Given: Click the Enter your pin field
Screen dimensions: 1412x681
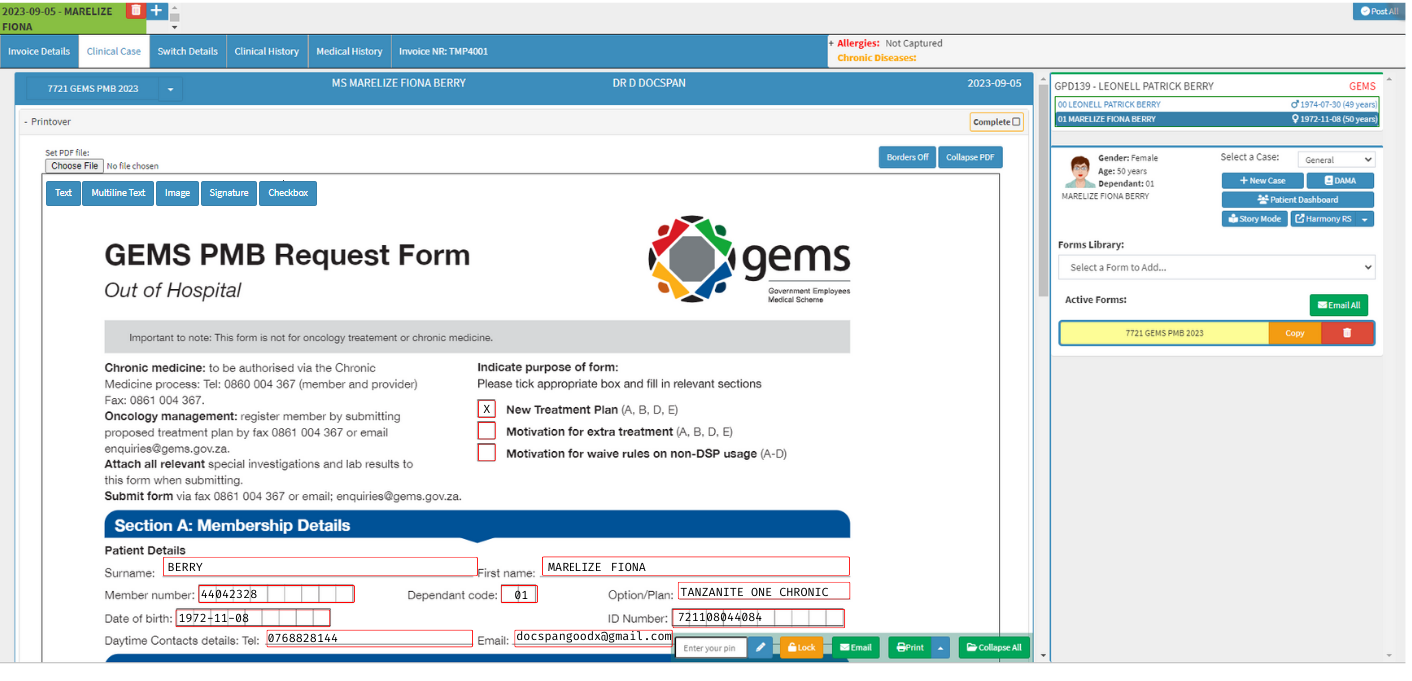Looking at the screenshot, I should point(711,648).
